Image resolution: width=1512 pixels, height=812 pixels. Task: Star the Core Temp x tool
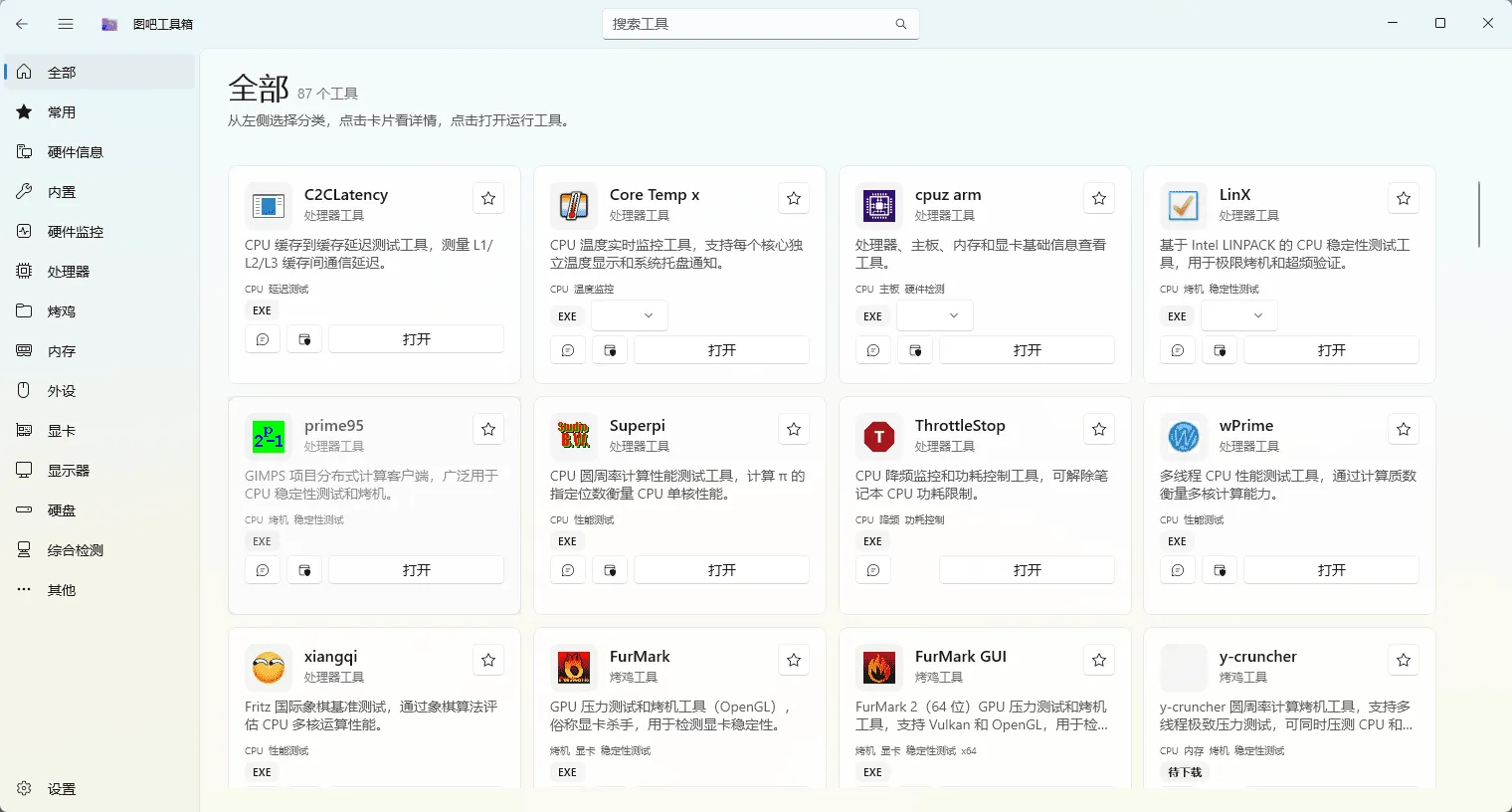(x=794, y=198)
